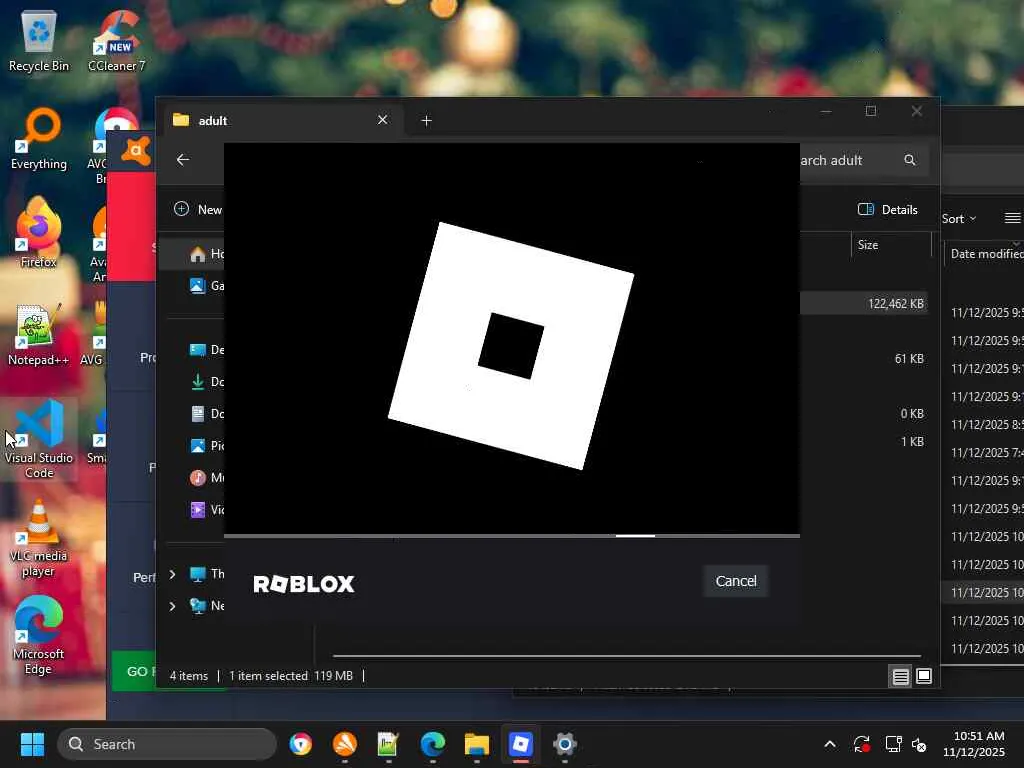Open Chrome from the taskbar
This screenshot has width=1024, height=768.
coord(300,744)
